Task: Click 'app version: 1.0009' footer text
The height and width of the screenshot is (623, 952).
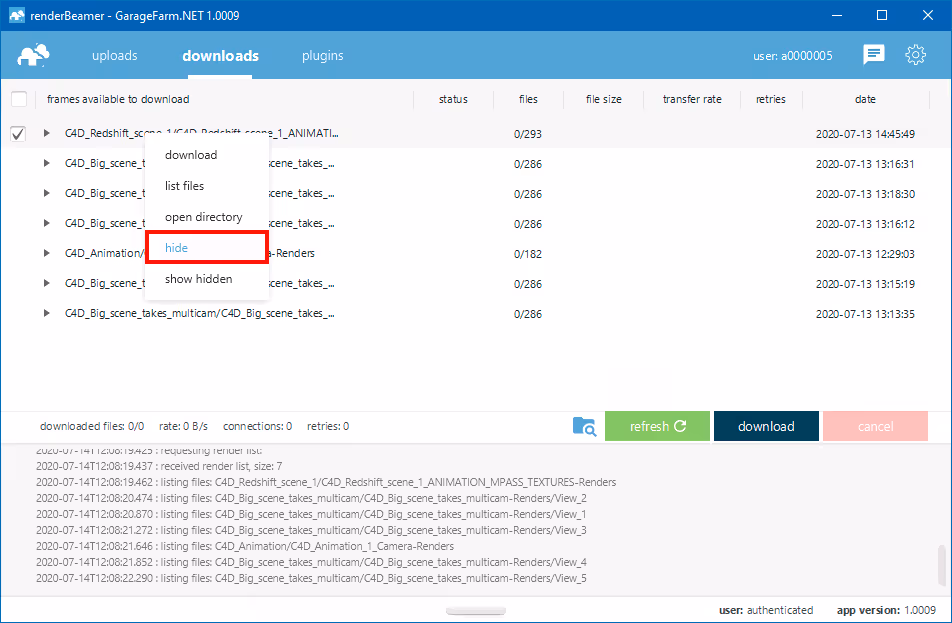Action: click(886, 610)
